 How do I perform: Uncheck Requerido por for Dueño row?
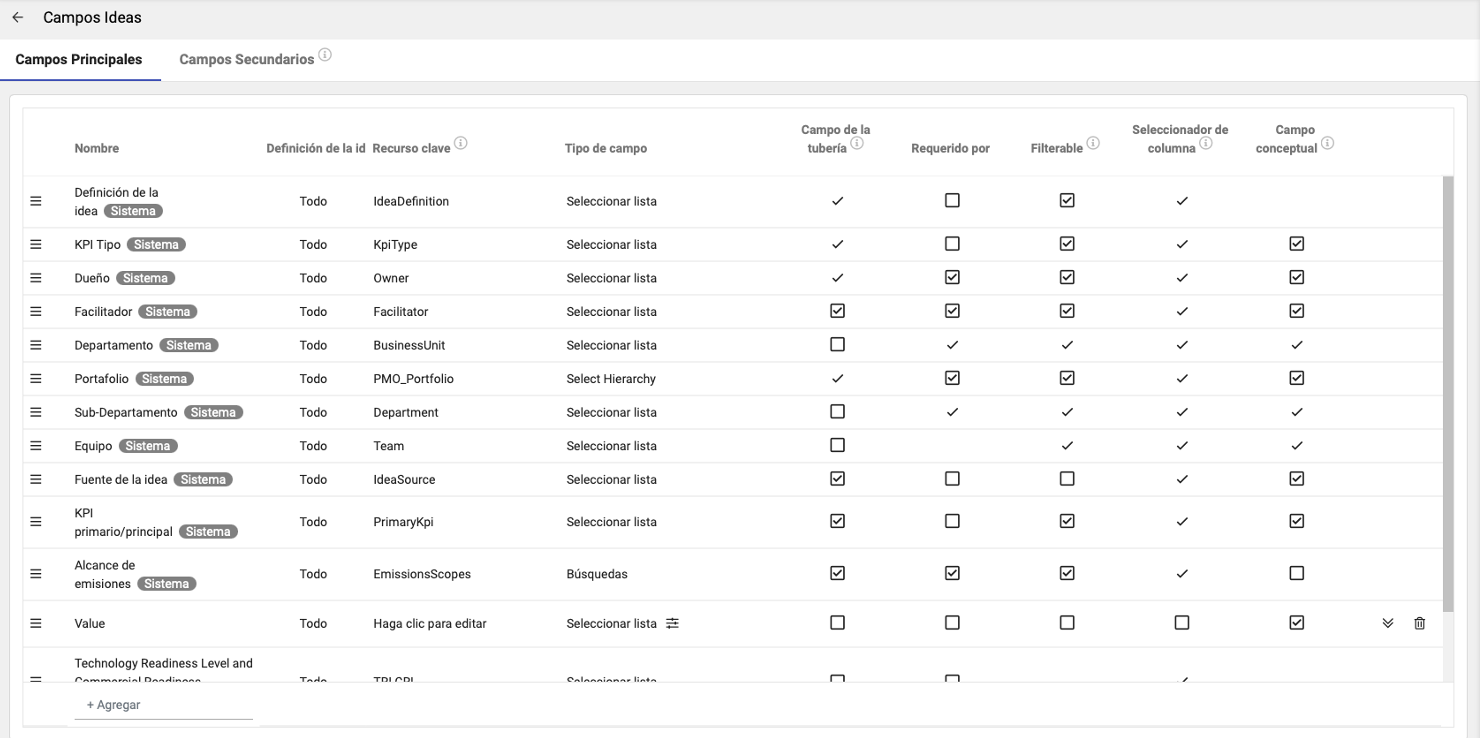coord(952,277)
